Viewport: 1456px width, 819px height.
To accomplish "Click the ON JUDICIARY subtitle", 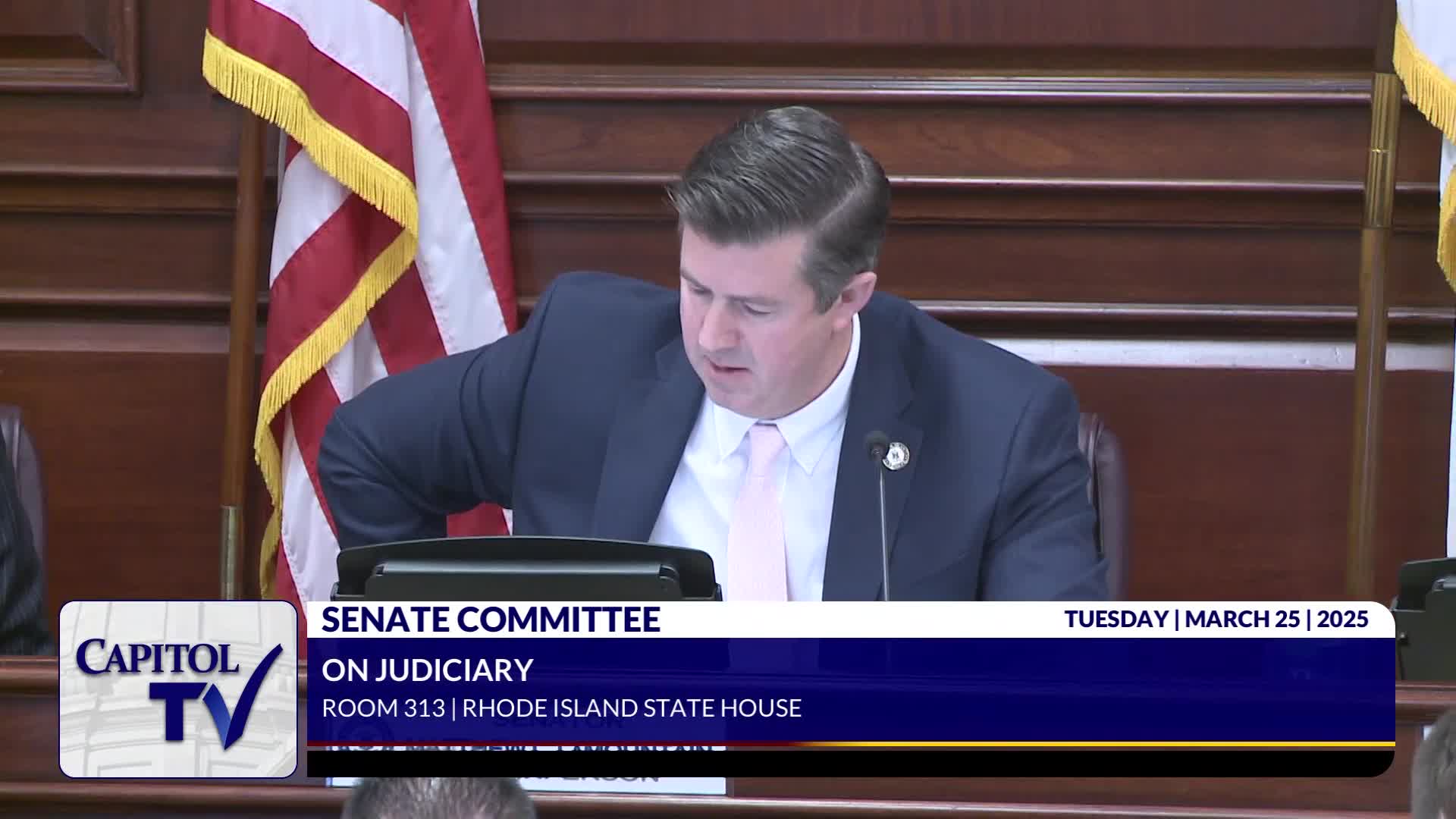I will pyautogui.click(x=427, y=670).
